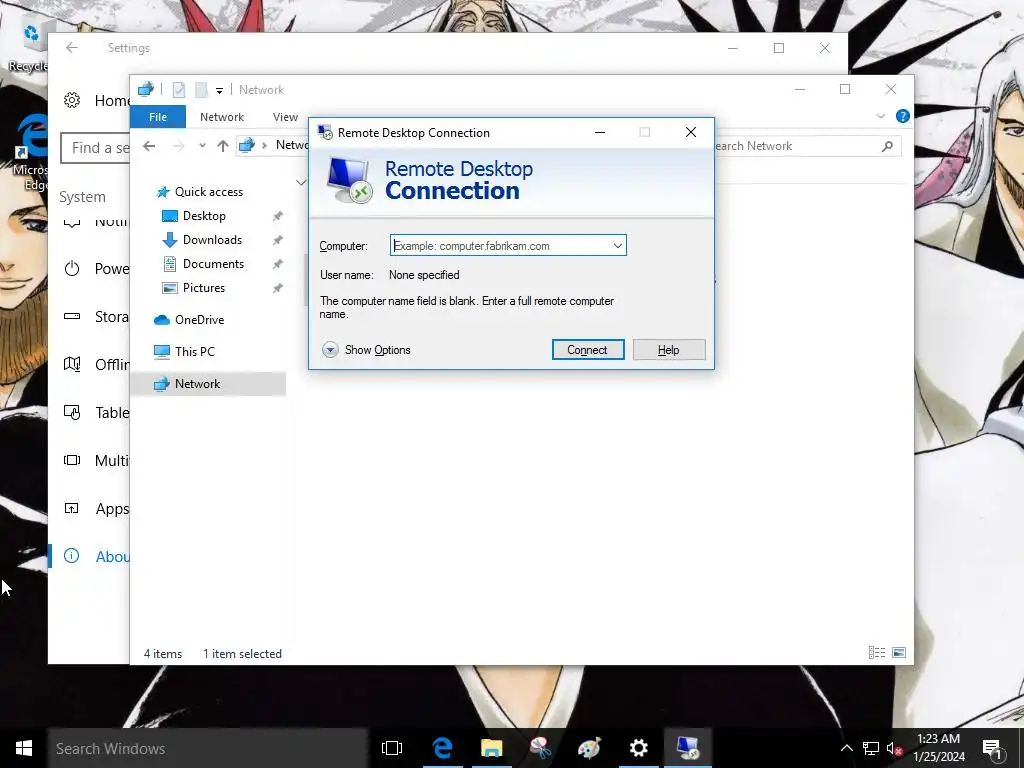Open the Customize Quick Access Toolbar dropdown
The image size is (1024, 768).
pyautogui.click(x=219, y=90)
